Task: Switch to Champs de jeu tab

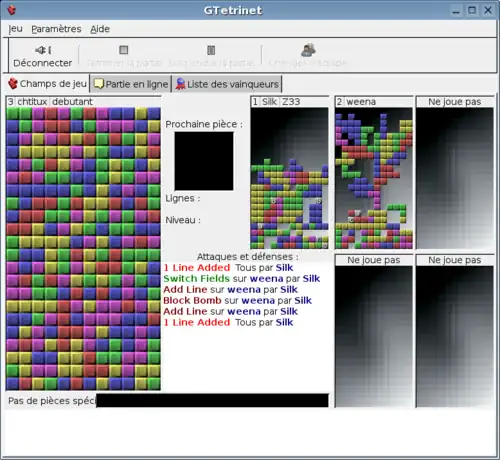Action: tap(47, 84)
